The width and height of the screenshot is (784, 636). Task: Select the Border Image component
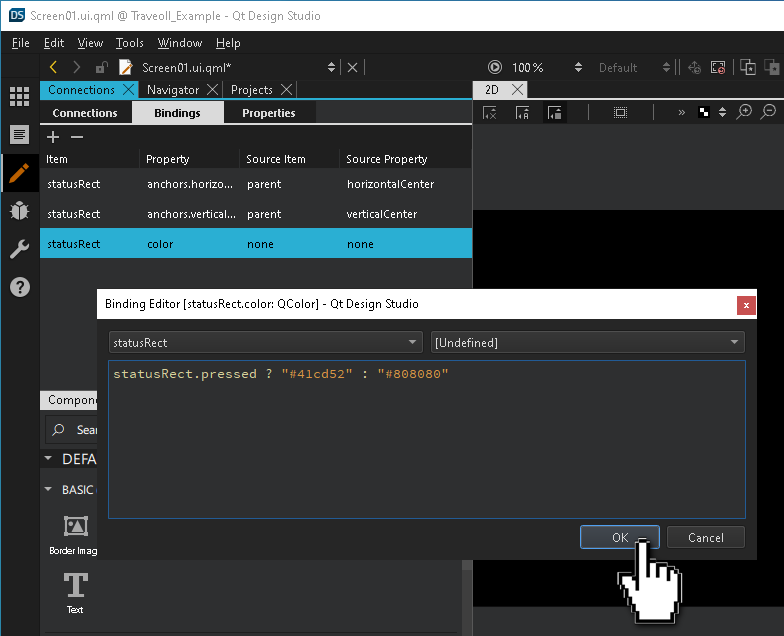click(x=75, y=534)
